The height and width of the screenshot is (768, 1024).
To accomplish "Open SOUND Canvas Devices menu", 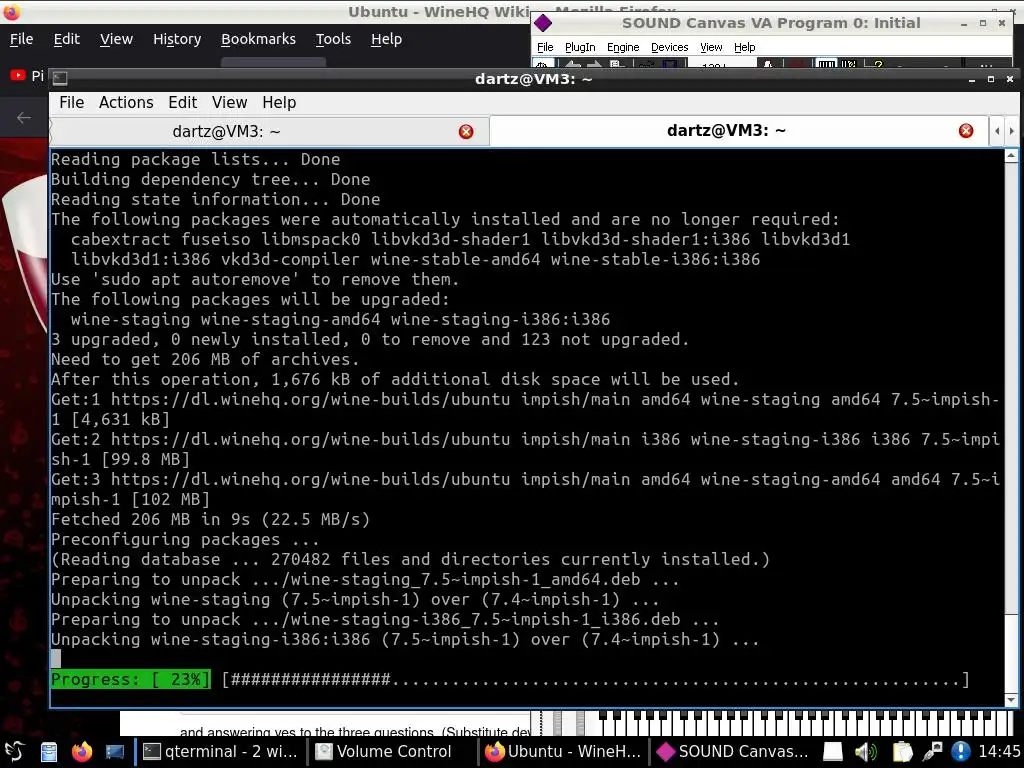I will click(x=669, y=47).
